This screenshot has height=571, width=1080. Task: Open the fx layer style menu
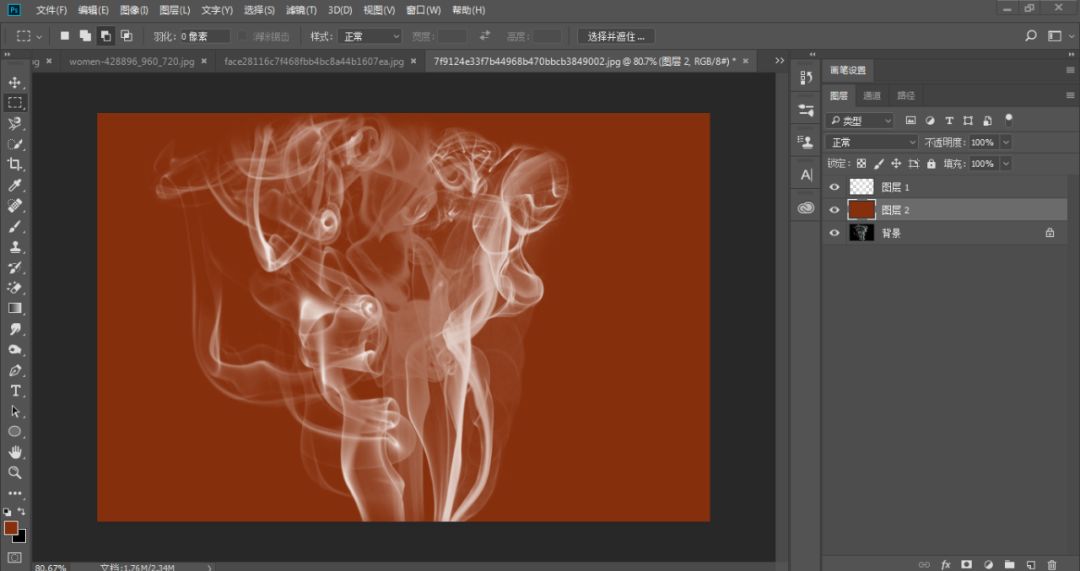click(946, 565)
